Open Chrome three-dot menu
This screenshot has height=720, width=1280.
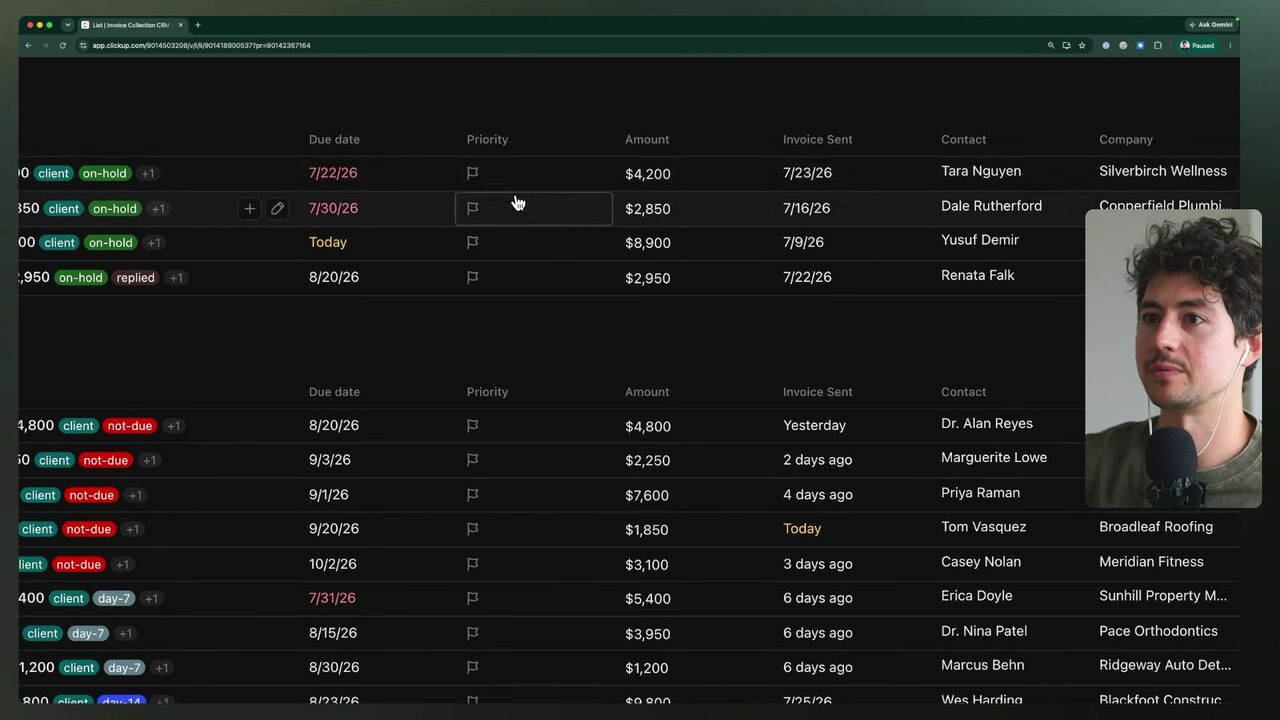pos(1230,45)
